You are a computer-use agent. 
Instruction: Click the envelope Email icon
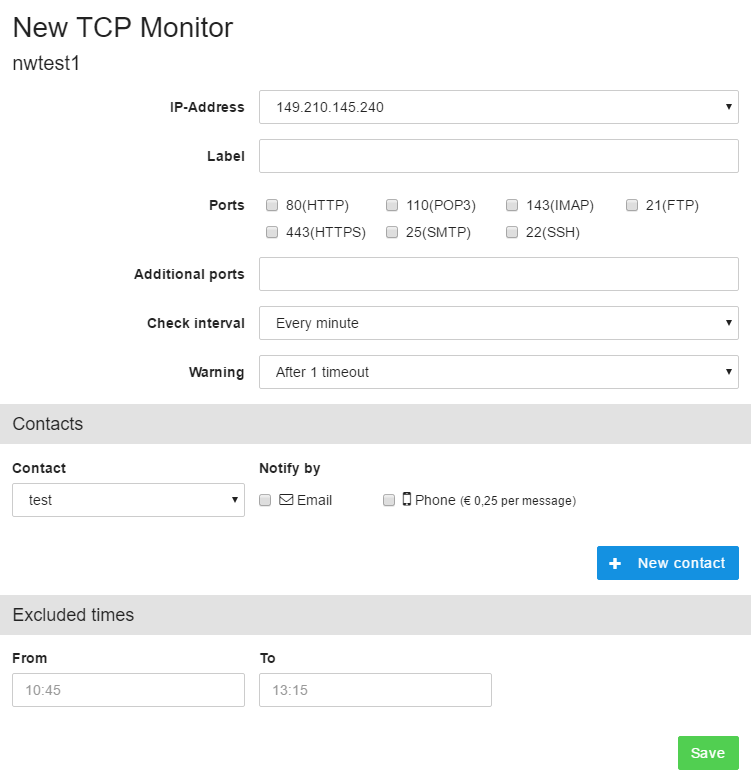(286, 499)
